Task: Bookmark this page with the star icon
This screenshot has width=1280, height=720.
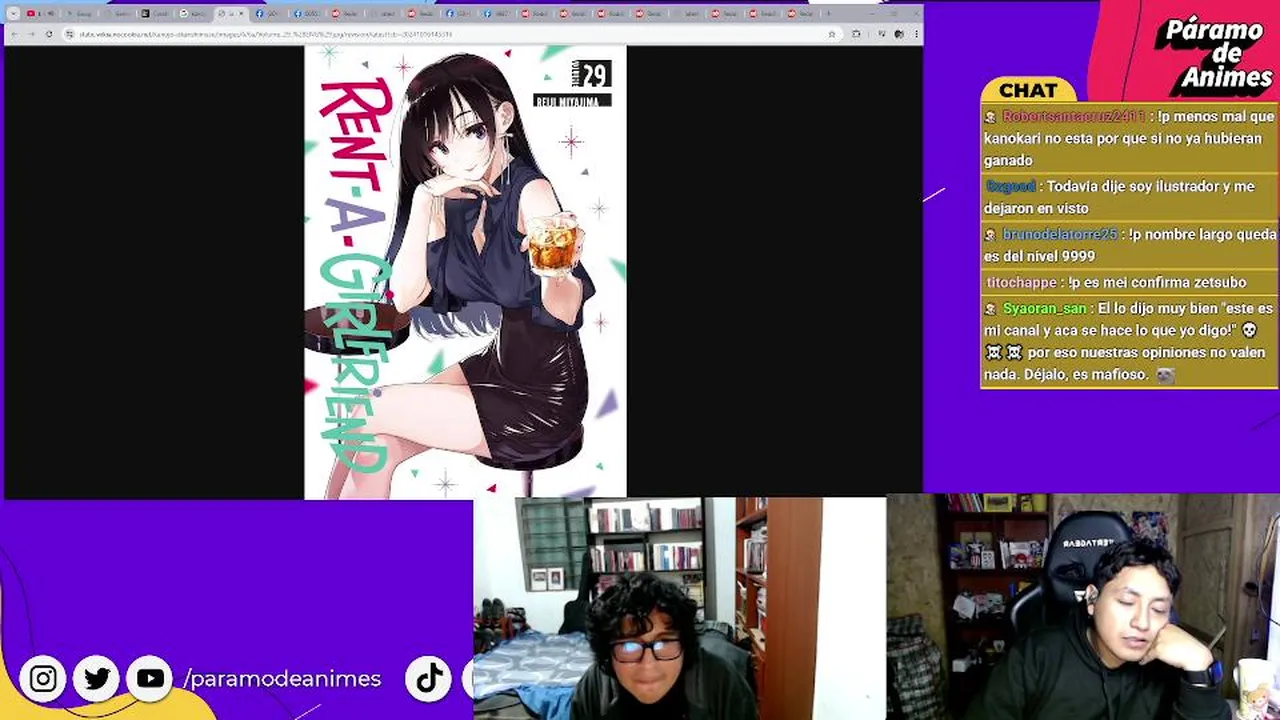Action: [831, 34]
